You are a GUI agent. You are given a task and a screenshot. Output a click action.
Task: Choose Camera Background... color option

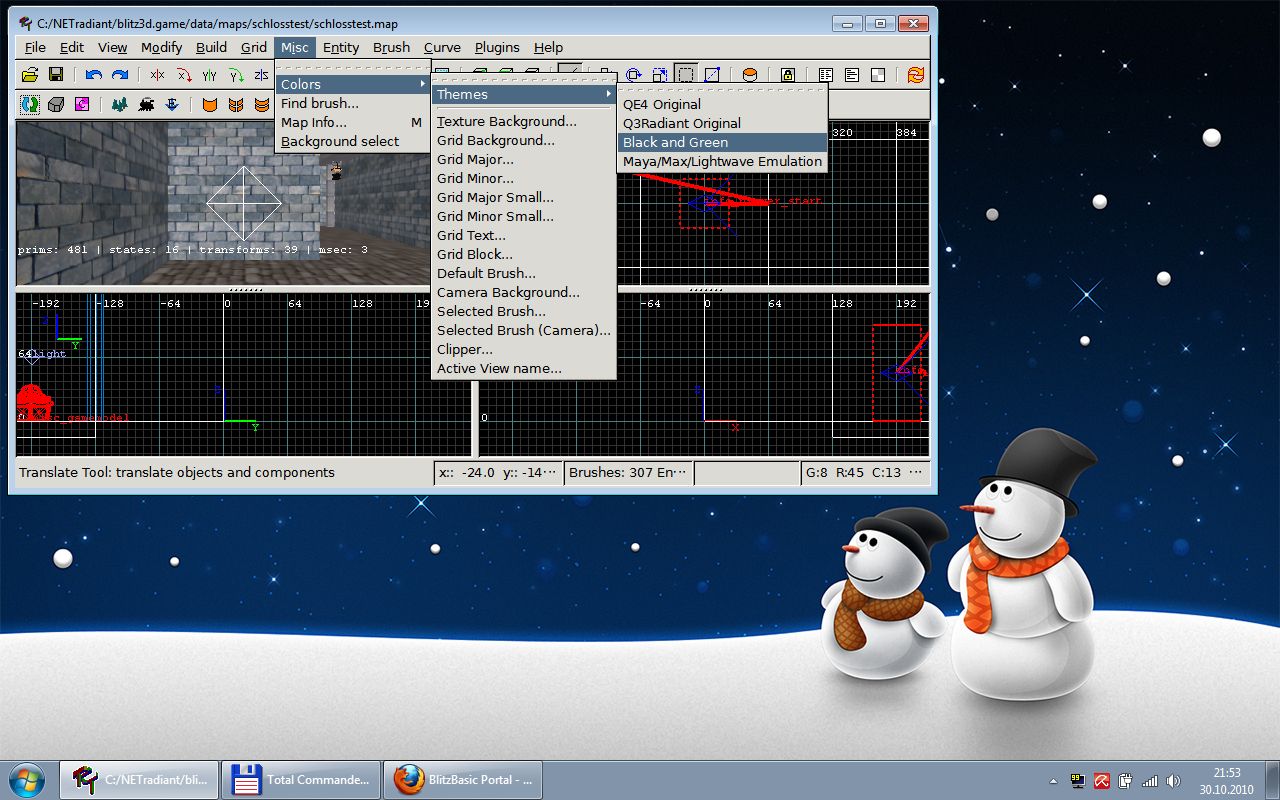pyautogui.click(x=524, y=292)
